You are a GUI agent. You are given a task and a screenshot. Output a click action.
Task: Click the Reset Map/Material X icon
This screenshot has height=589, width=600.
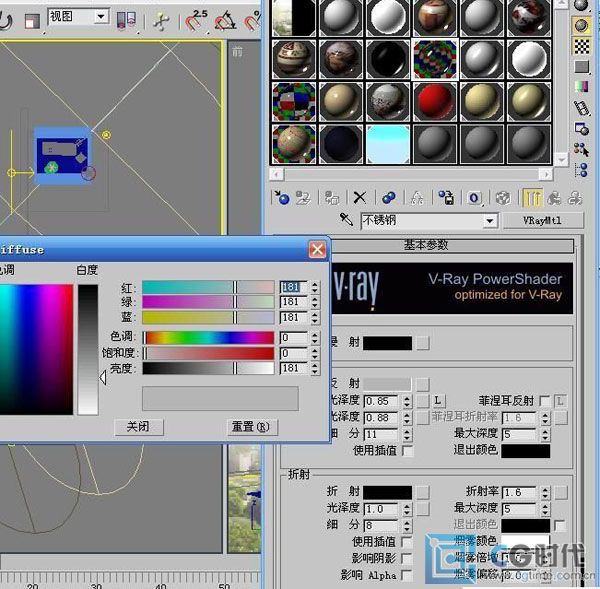360,198
